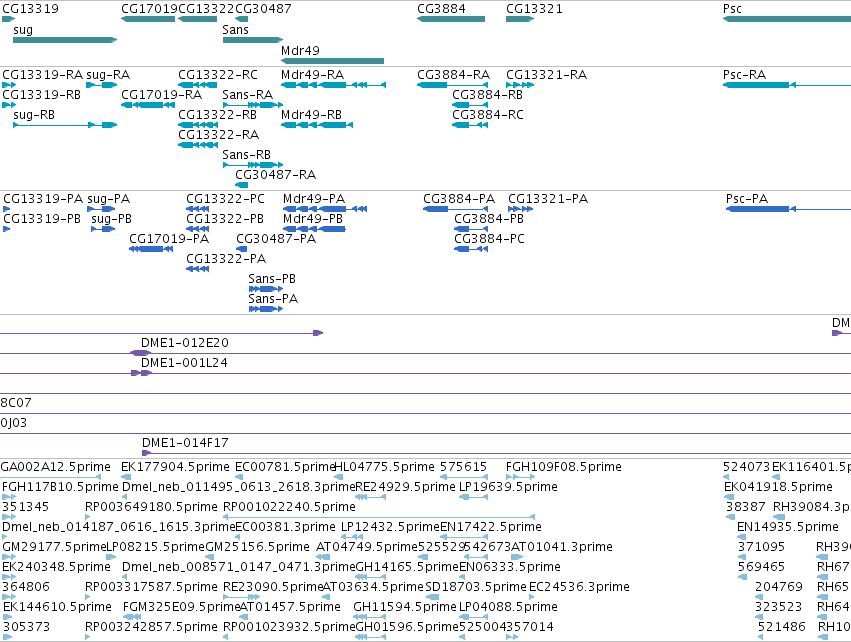The height and width of the screenshot is (642, 851).
Task: Click EST label EN17422.5prime
Action: (x=491, y=527)
